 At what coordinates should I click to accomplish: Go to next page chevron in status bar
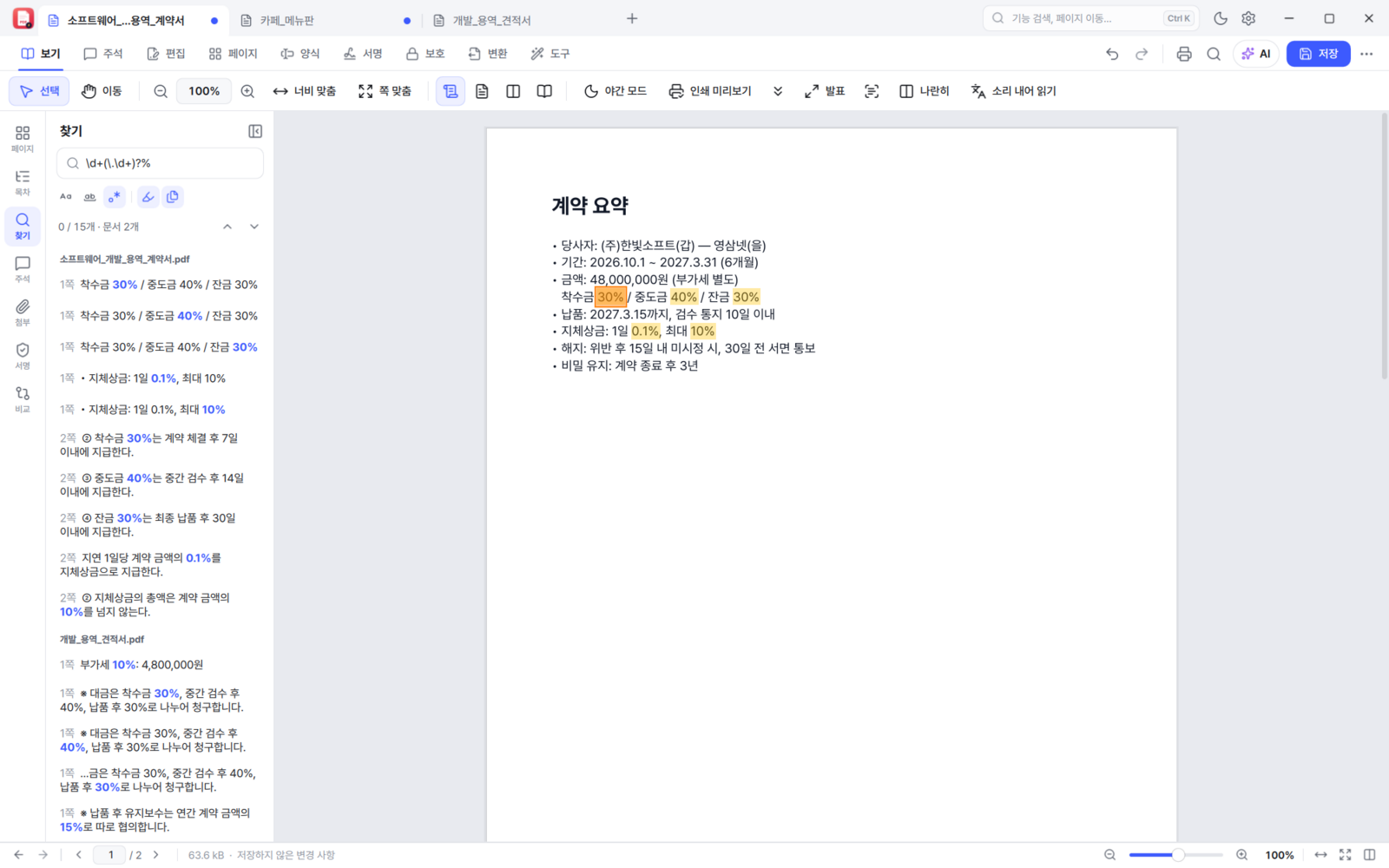point(156,855)
